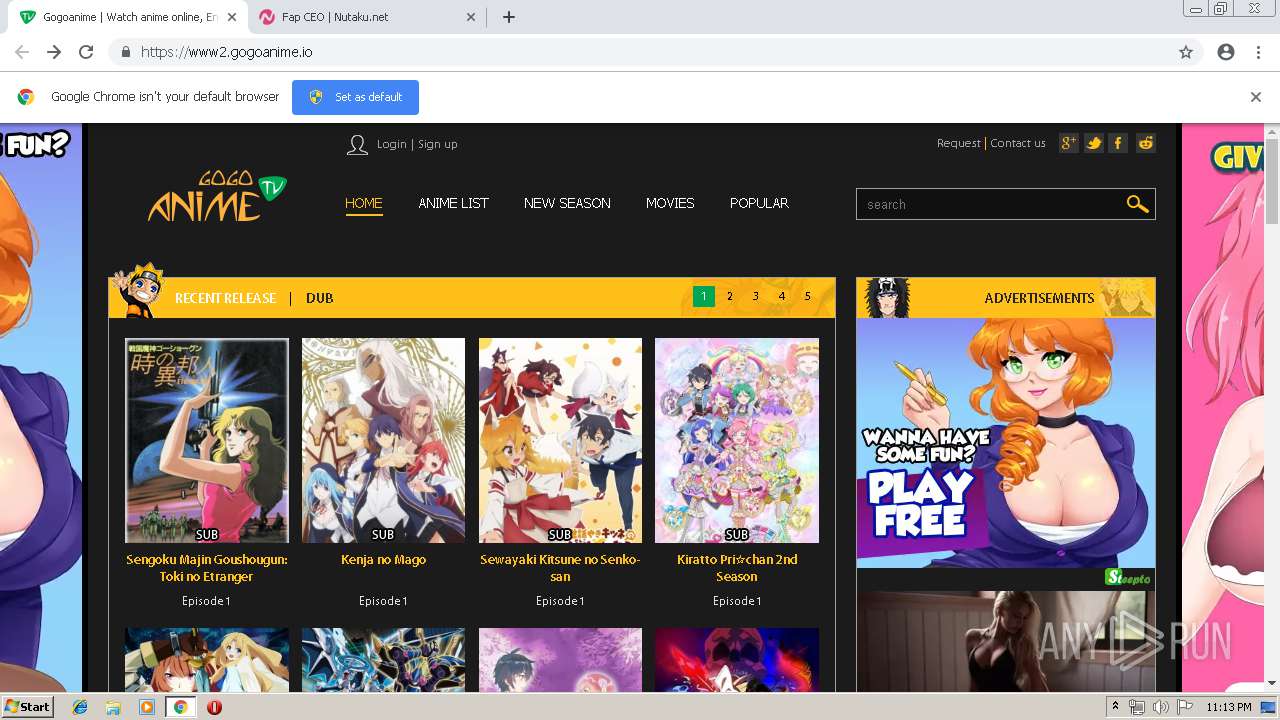The image size is (1280, 720).
Task: Click the Action Center flag tray icon
Action: tap(1184, 707)
